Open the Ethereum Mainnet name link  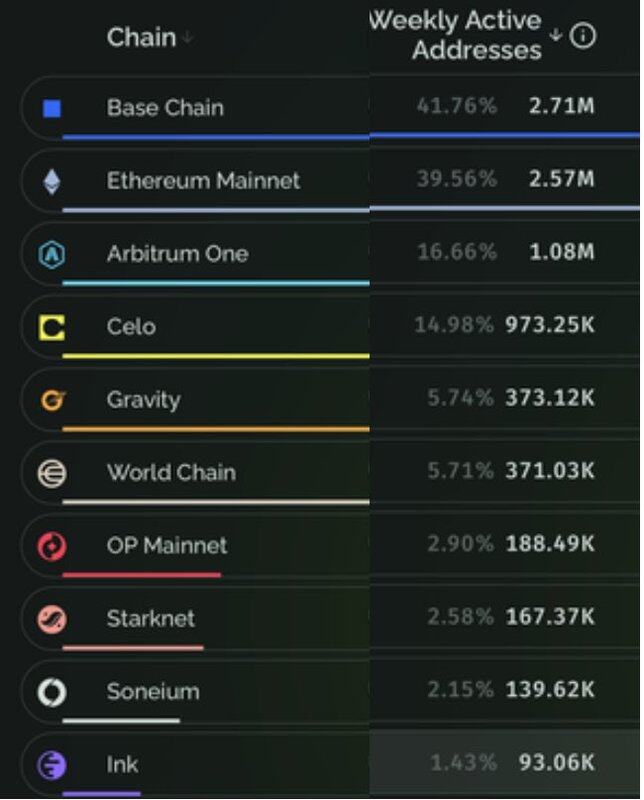click(203, 181)
